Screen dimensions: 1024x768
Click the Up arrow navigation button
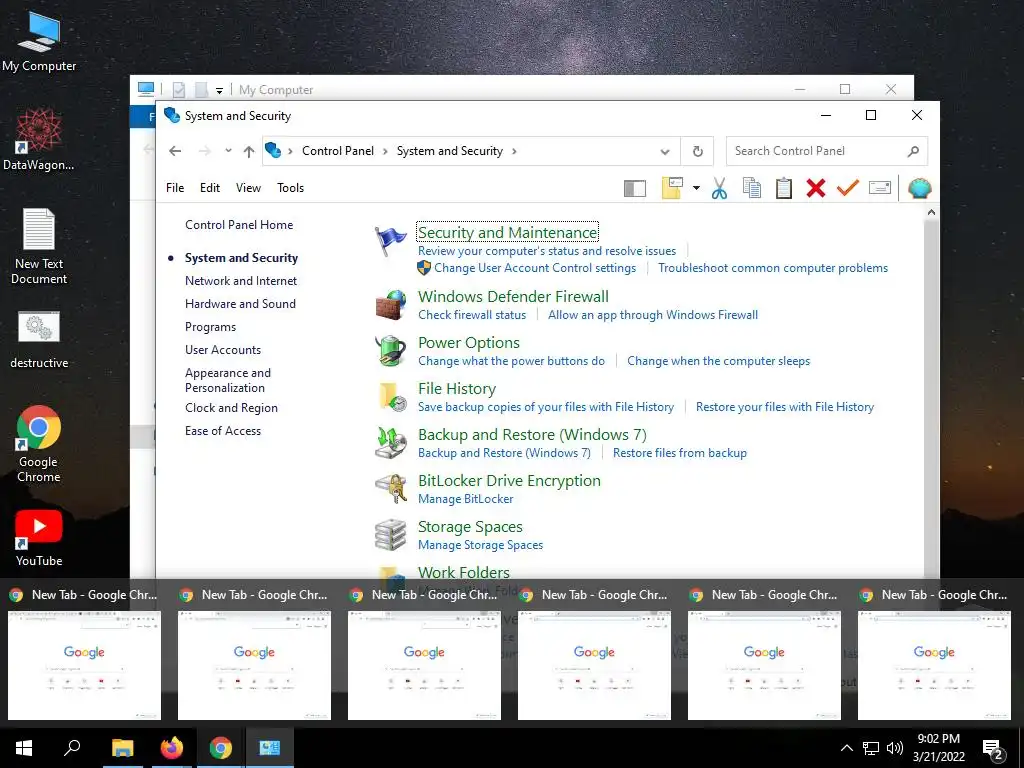249,152
